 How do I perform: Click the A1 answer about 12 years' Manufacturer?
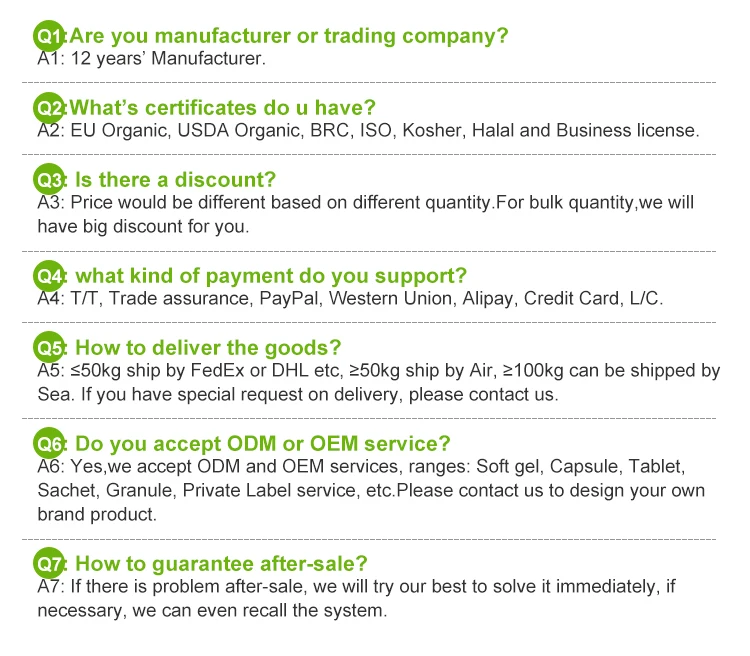tap(152, 58)
